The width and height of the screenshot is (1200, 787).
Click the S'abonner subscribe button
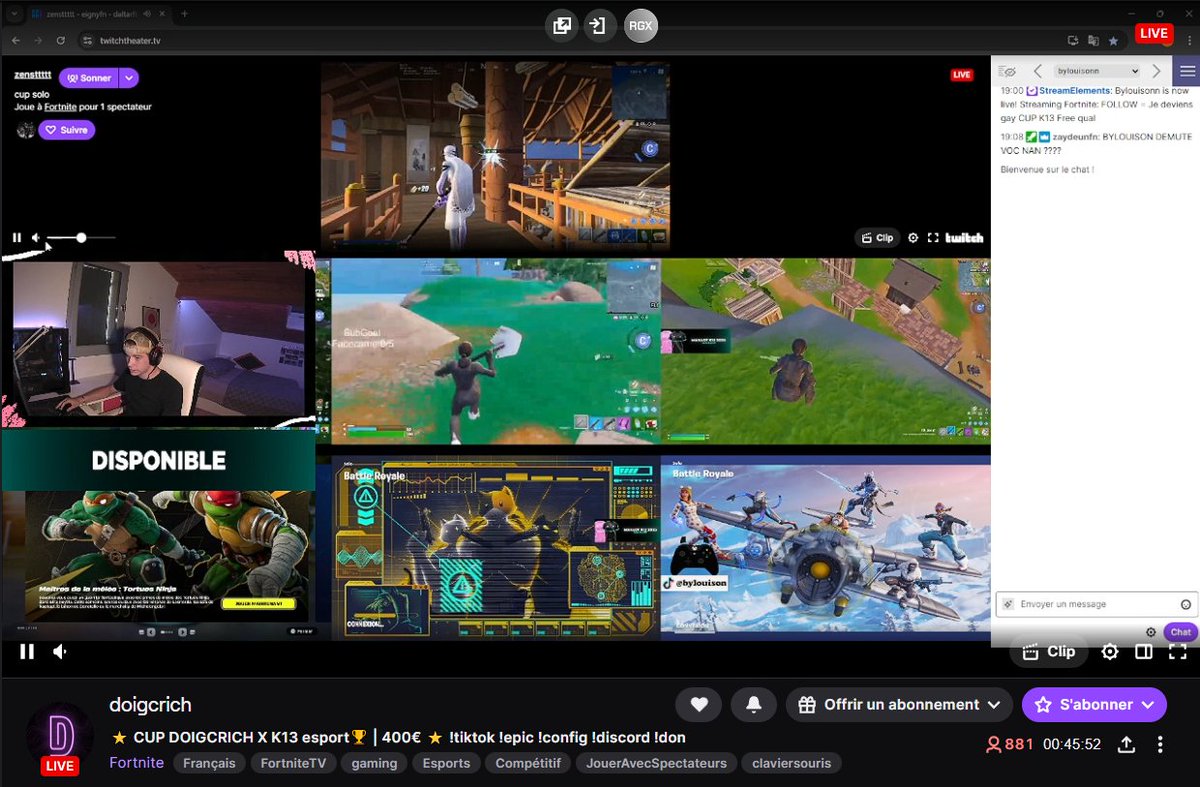pyautogui.click(x=1094, y=705)
